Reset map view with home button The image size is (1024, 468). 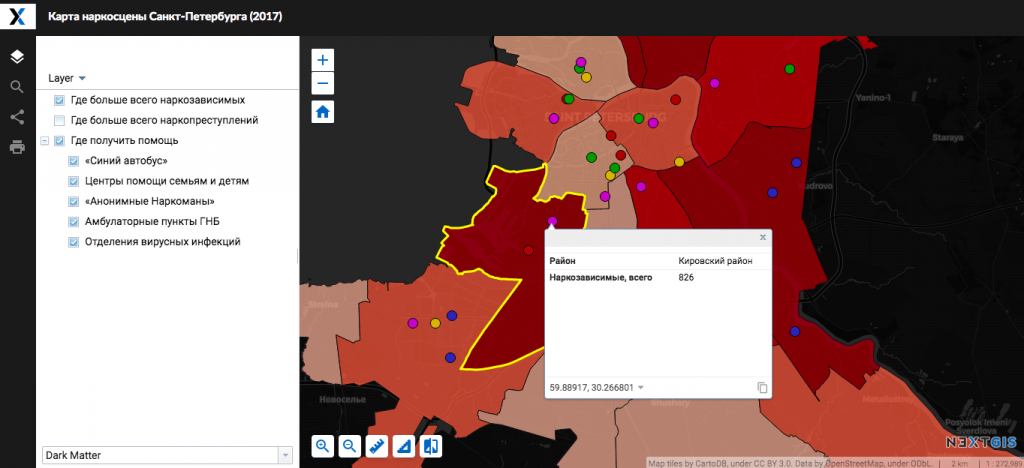coord(323,111)
